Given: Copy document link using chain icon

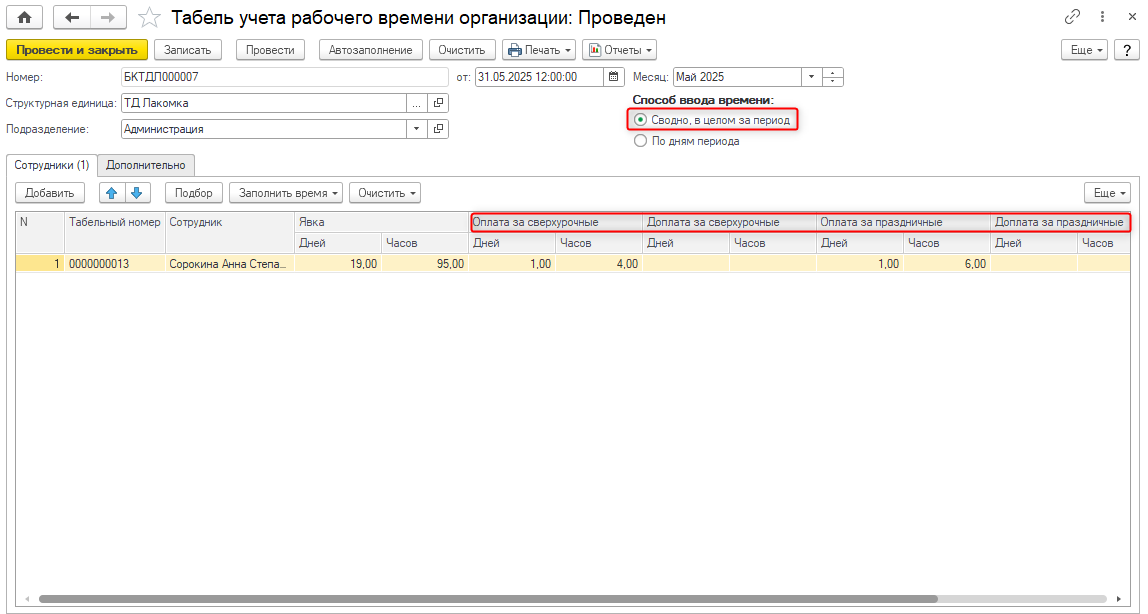Looking at the screenshot, I should point(1072,17).
